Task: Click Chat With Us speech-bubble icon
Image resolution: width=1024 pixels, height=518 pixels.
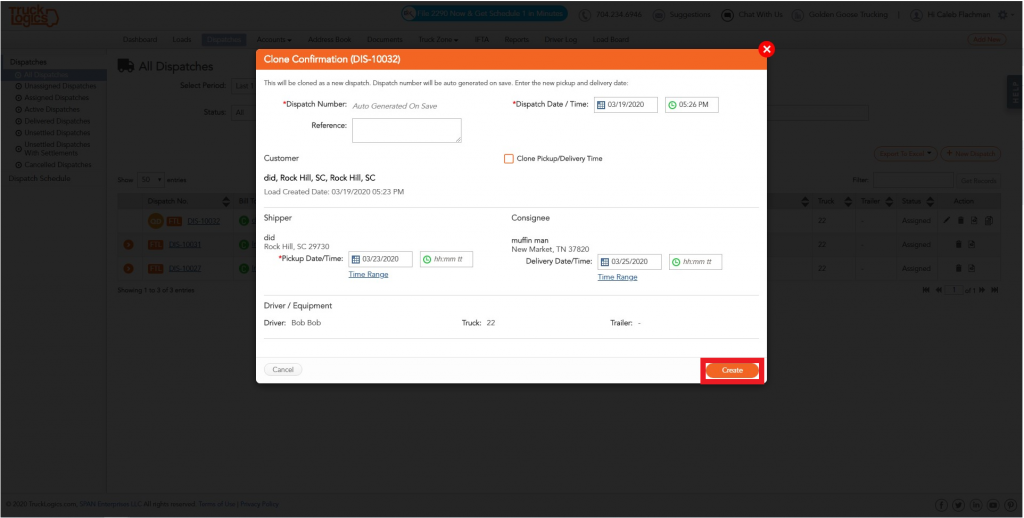Action: (x=727, y=14)
